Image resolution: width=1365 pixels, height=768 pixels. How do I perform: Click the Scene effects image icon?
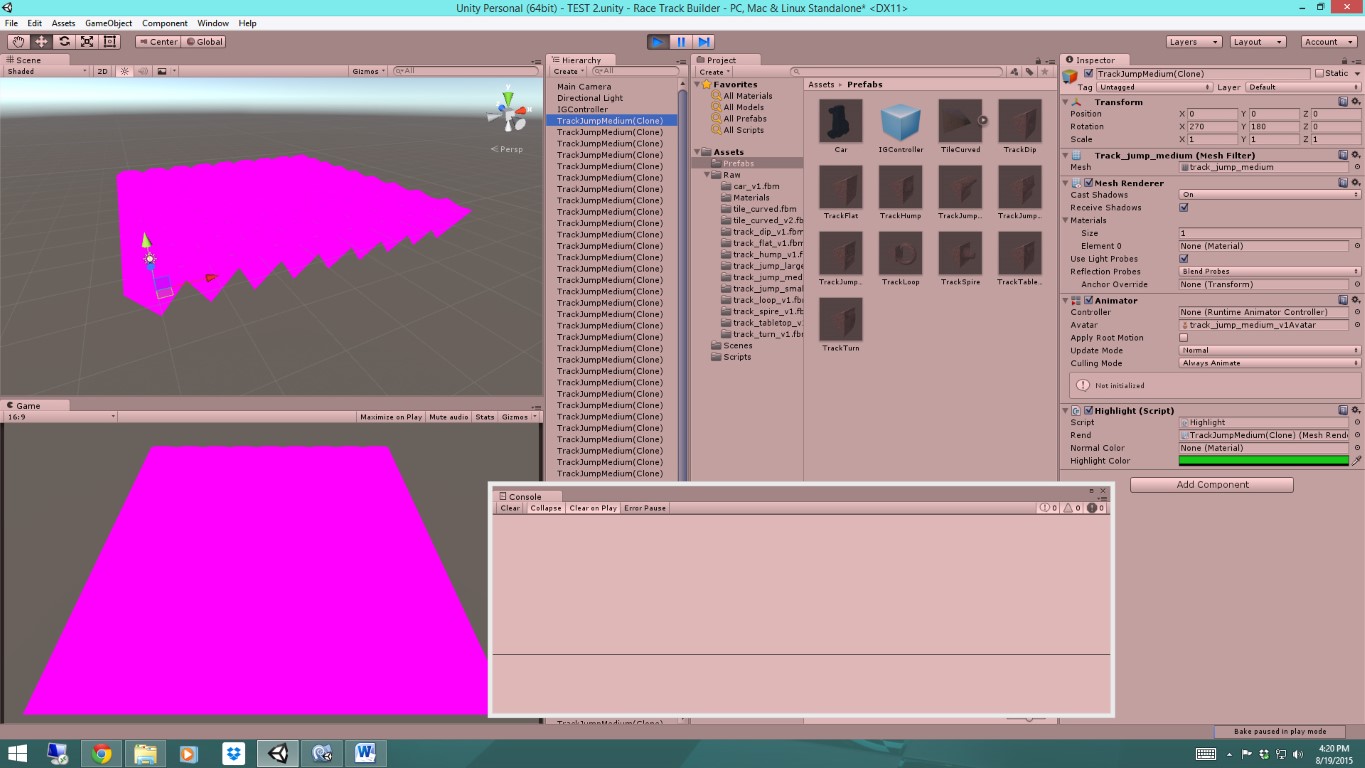point(162,71)
